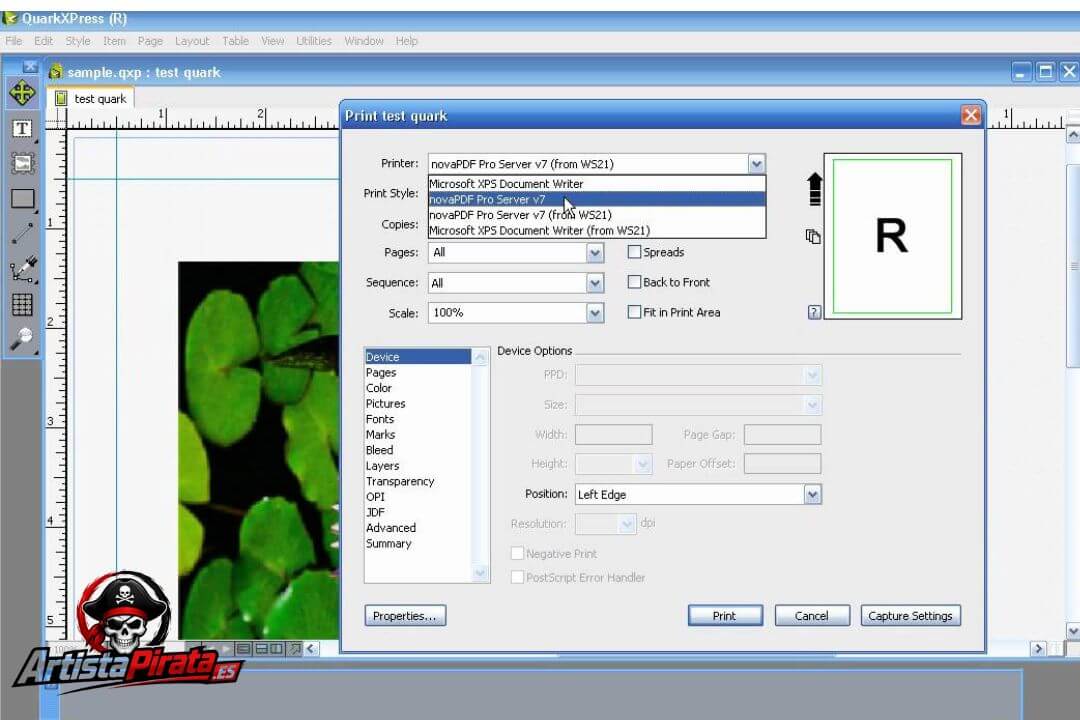Open the PPD dropdown
The height and width of the screenshot is (720, 1080).
(813, 375)
